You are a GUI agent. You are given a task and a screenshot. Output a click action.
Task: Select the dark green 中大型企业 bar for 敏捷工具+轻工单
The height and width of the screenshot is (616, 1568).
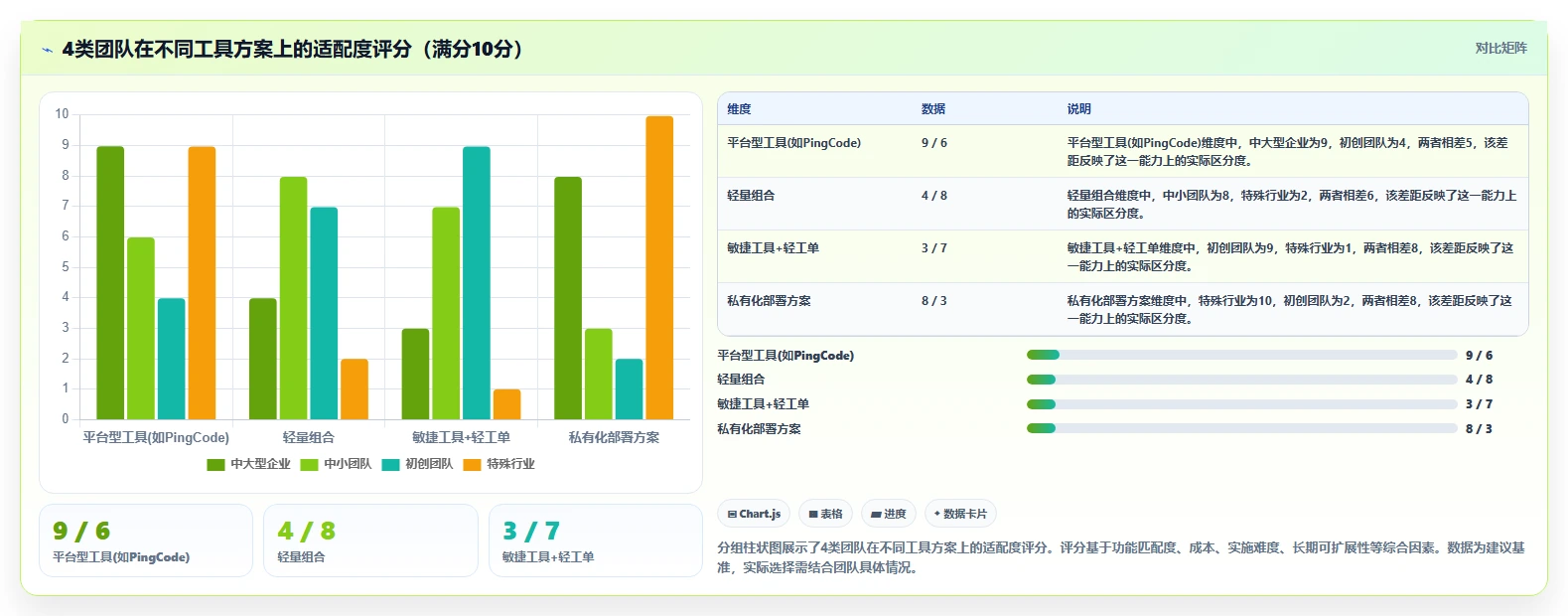[415, 374]
